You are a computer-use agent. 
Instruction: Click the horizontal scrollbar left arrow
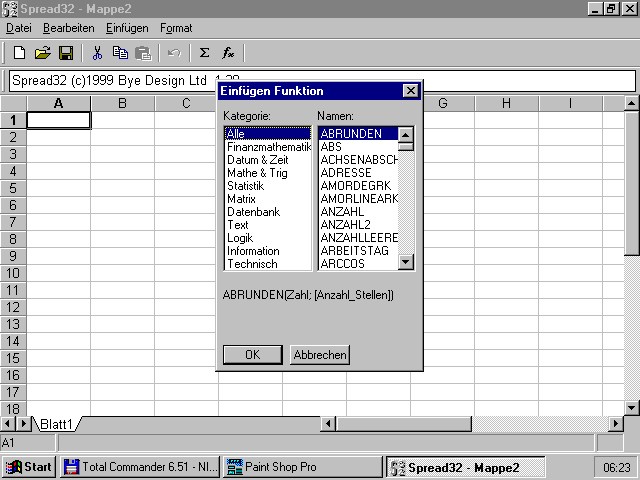point(328,424)
